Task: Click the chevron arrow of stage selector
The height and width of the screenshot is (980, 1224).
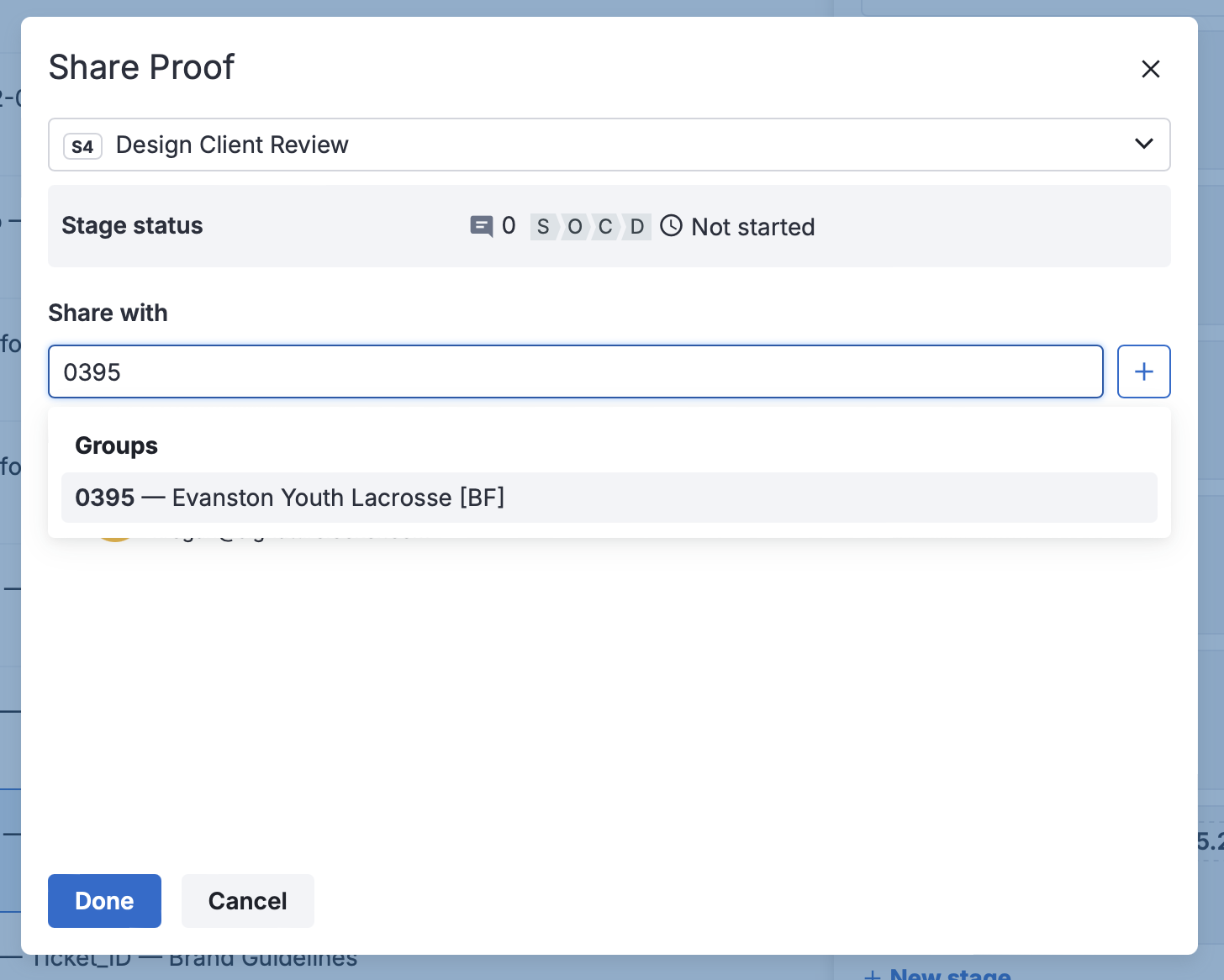Action: 1143,144
